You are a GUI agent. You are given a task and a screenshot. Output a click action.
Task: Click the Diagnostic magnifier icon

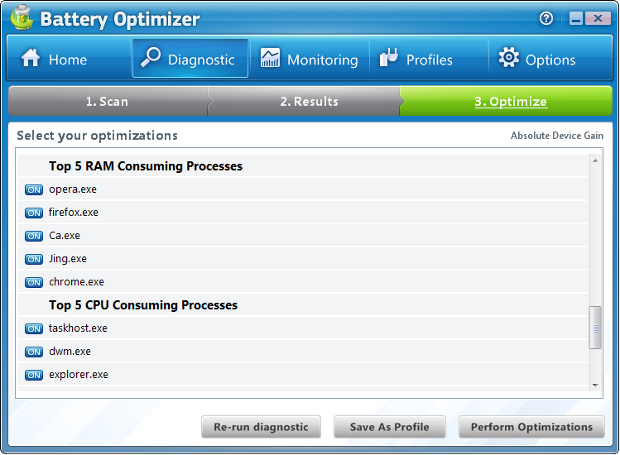(151, 57)
